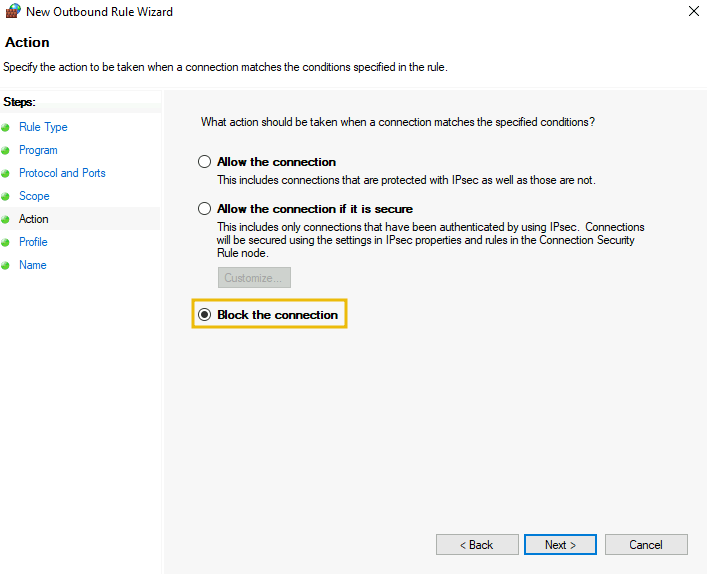Select the Block the connection option
The height and width of the screenshot is (574, 707).
point(204,314)
